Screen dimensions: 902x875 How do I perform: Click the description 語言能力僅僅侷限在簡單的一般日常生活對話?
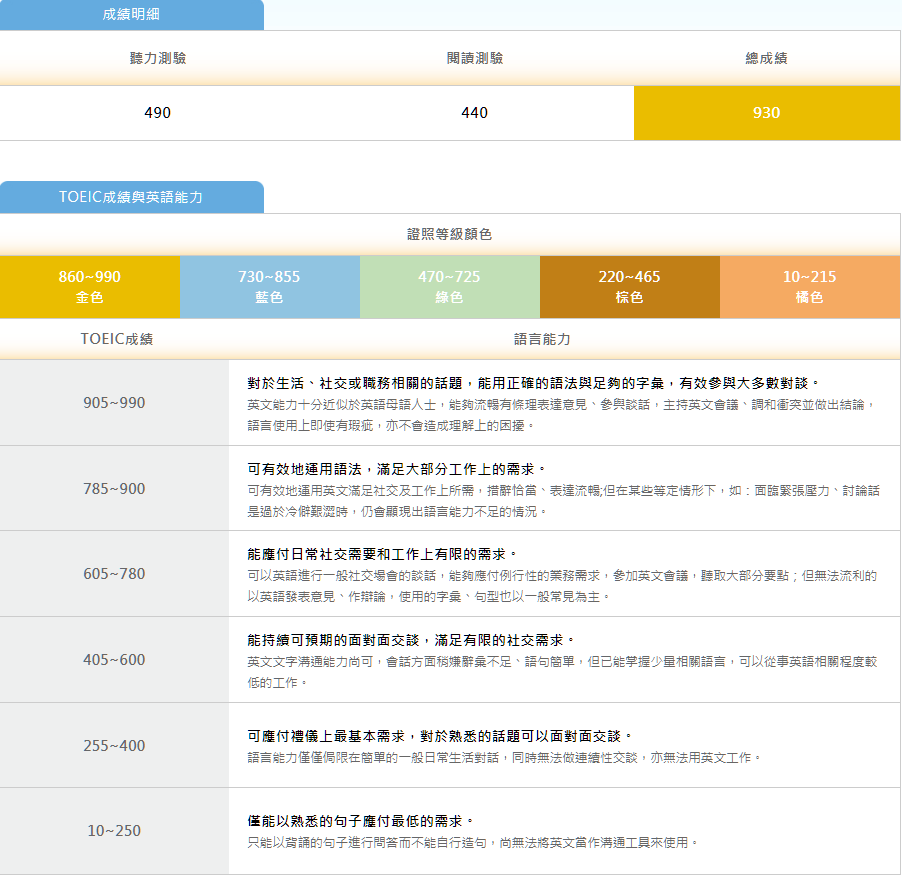click(x=504, y=758)
